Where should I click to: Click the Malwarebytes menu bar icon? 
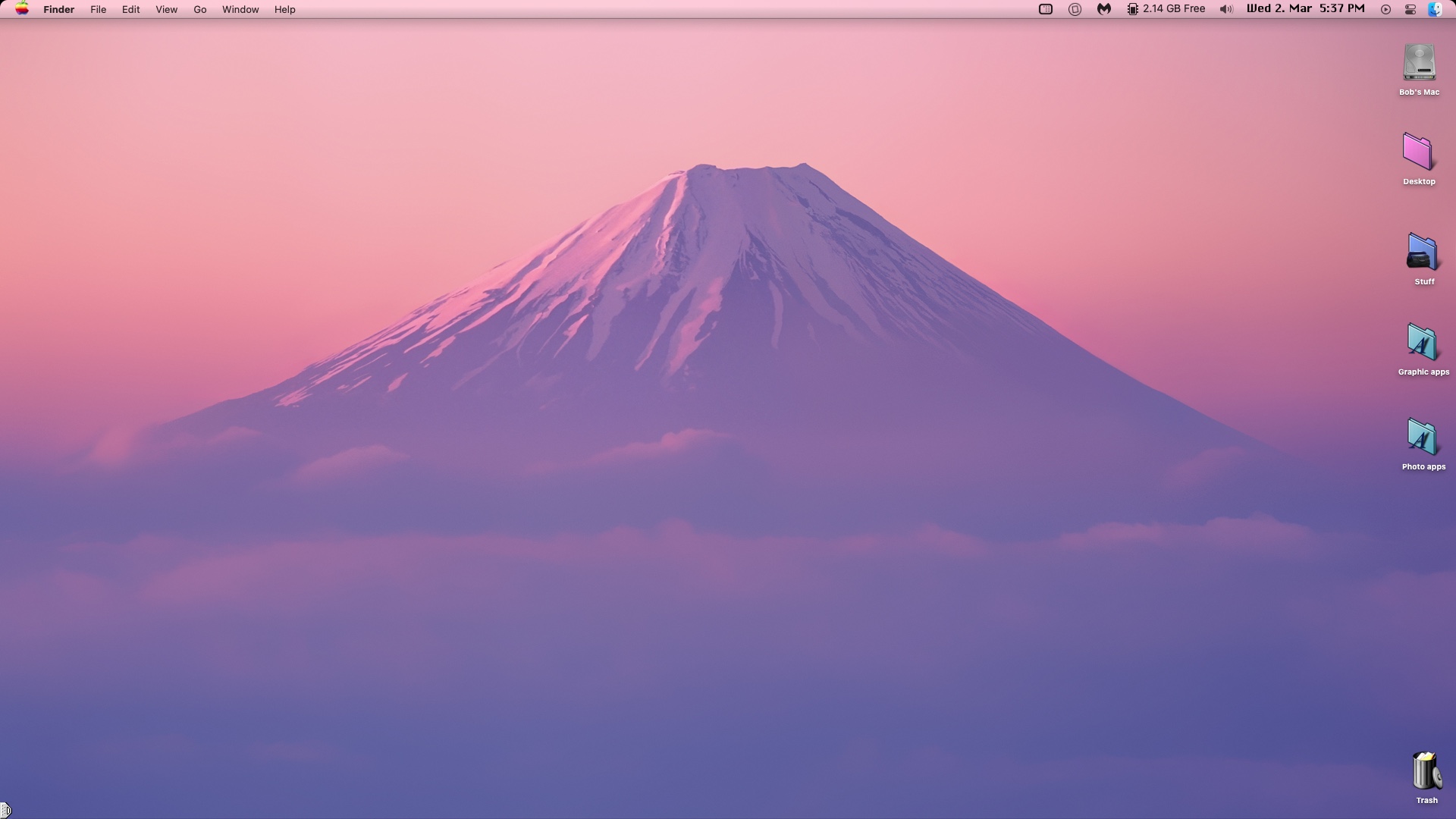coord(1104,9)
